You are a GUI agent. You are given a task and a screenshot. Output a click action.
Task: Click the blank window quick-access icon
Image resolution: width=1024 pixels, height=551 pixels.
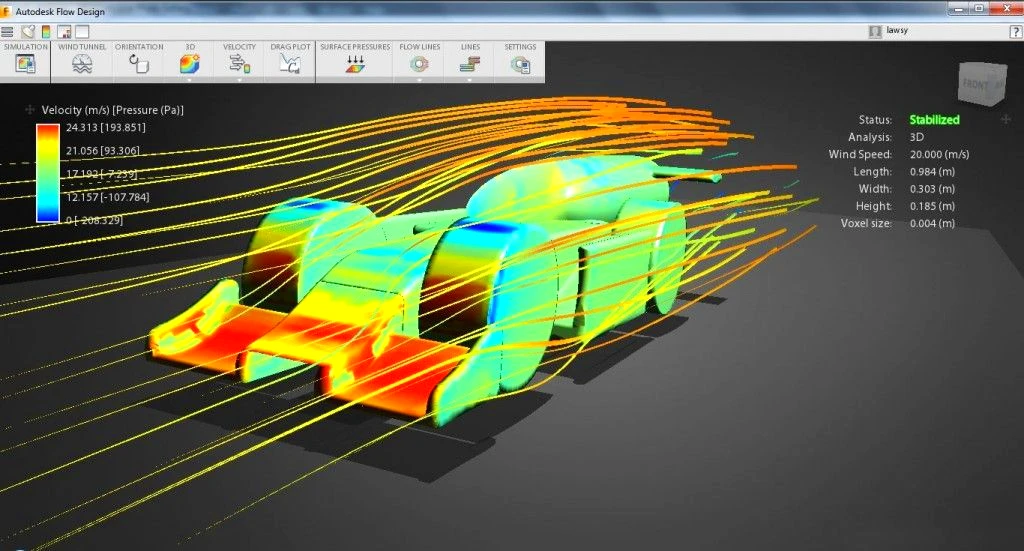[x=82, y=31]
